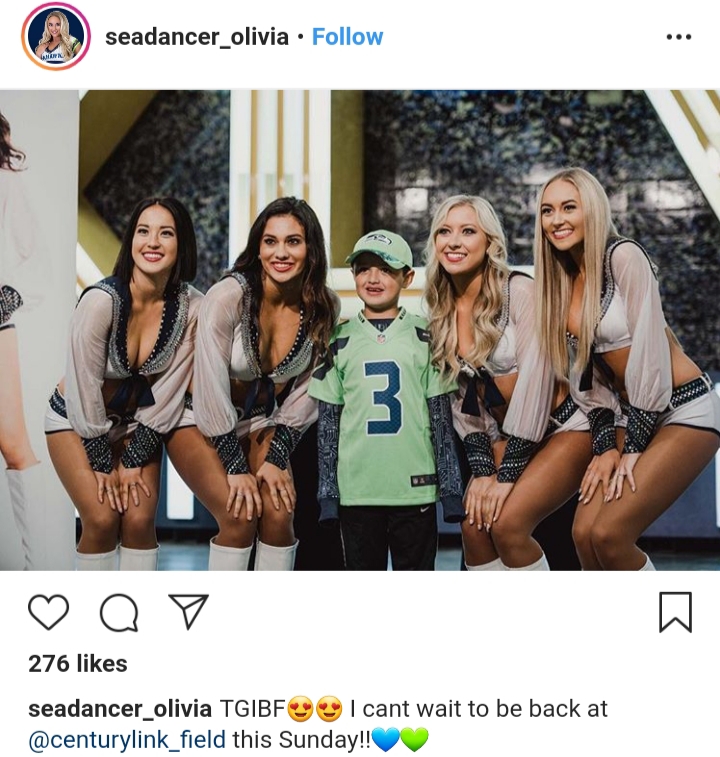720x757 pixels.
Task: Like the post with the heart icon
Action: 48,612
